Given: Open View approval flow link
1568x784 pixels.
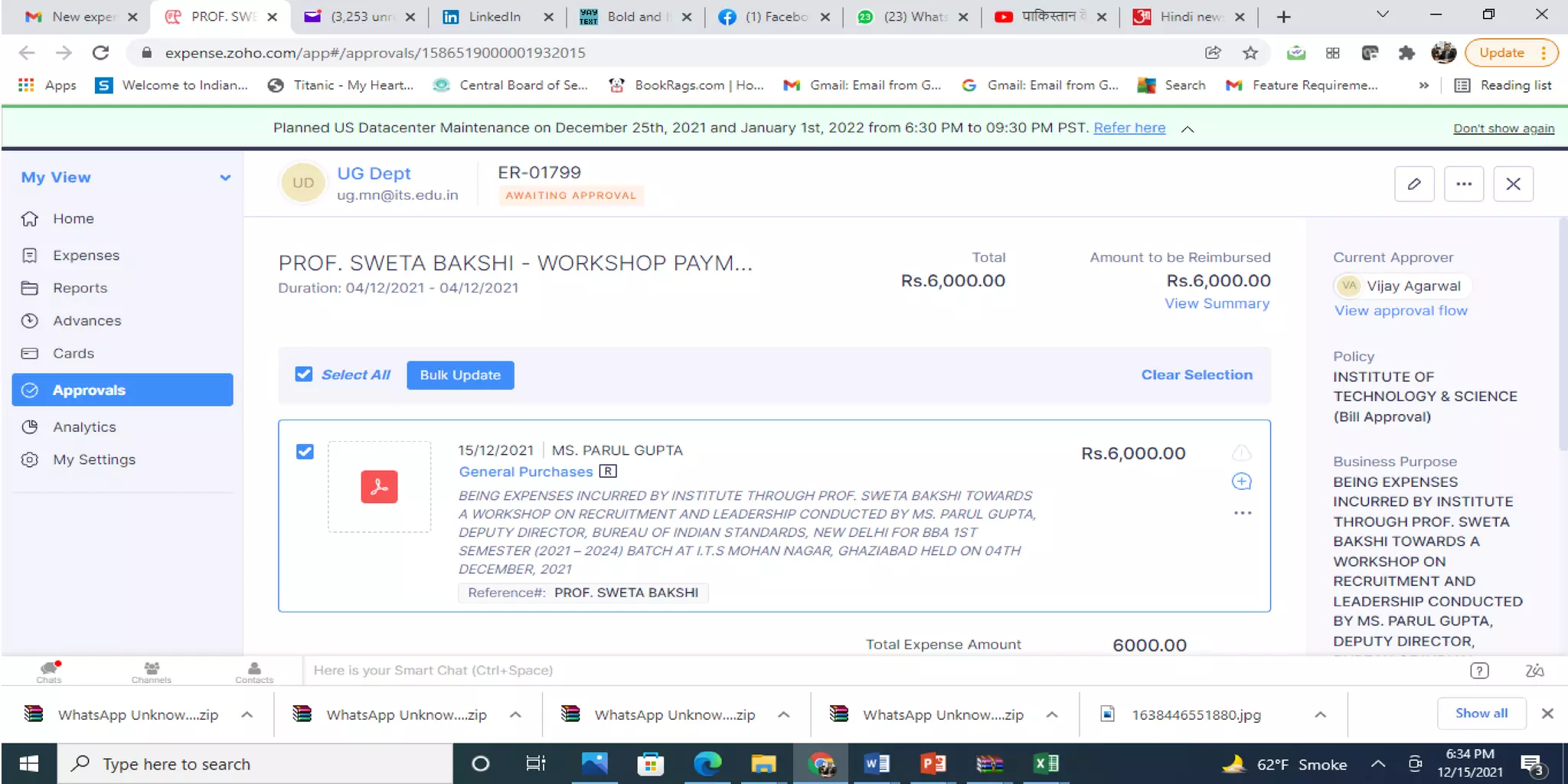Looking at the screenshot, I should point(1400,310).
